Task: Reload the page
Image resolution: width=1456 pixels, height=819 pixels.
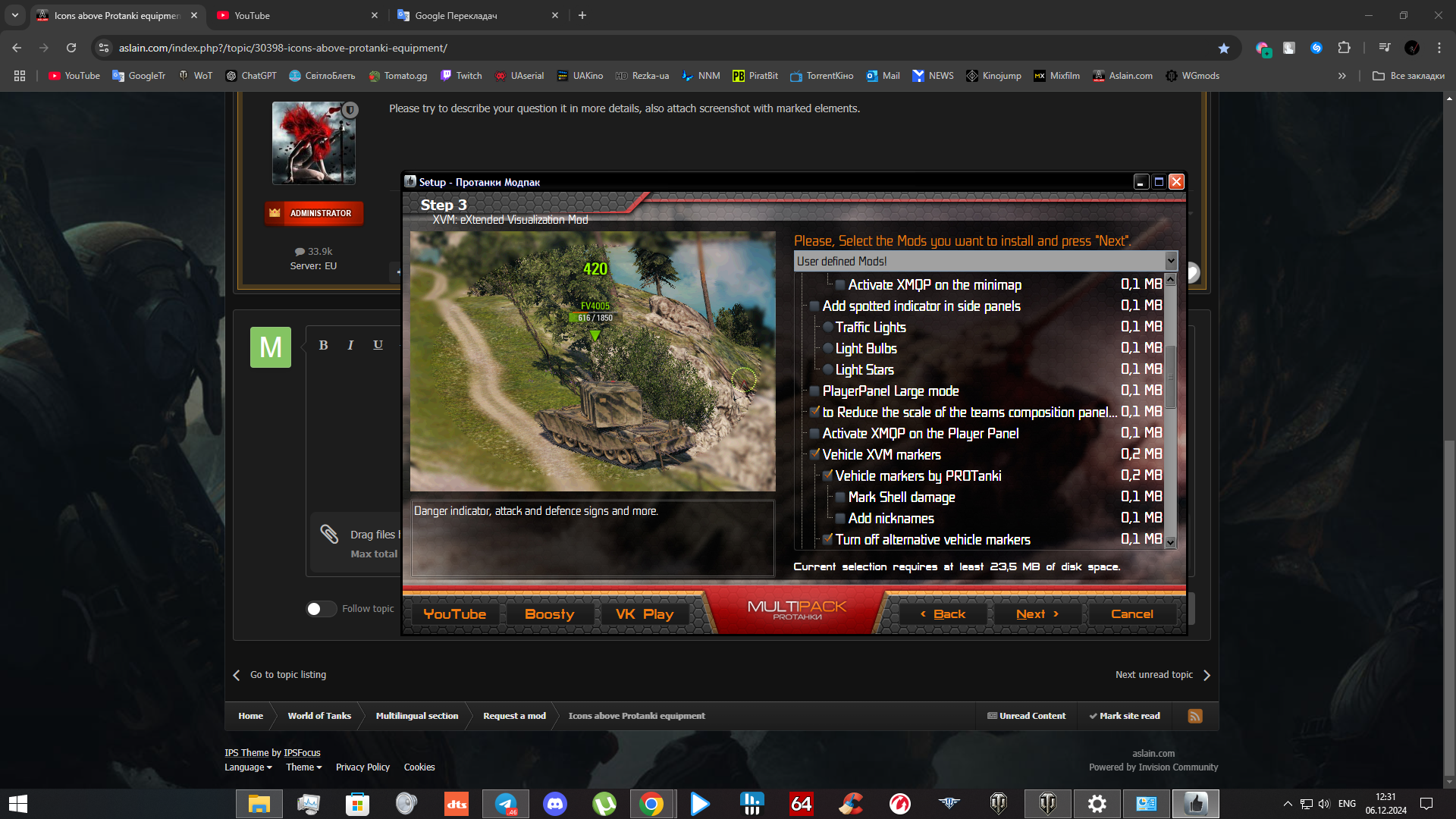Action: pyautogui.click(x=71, y=48)
